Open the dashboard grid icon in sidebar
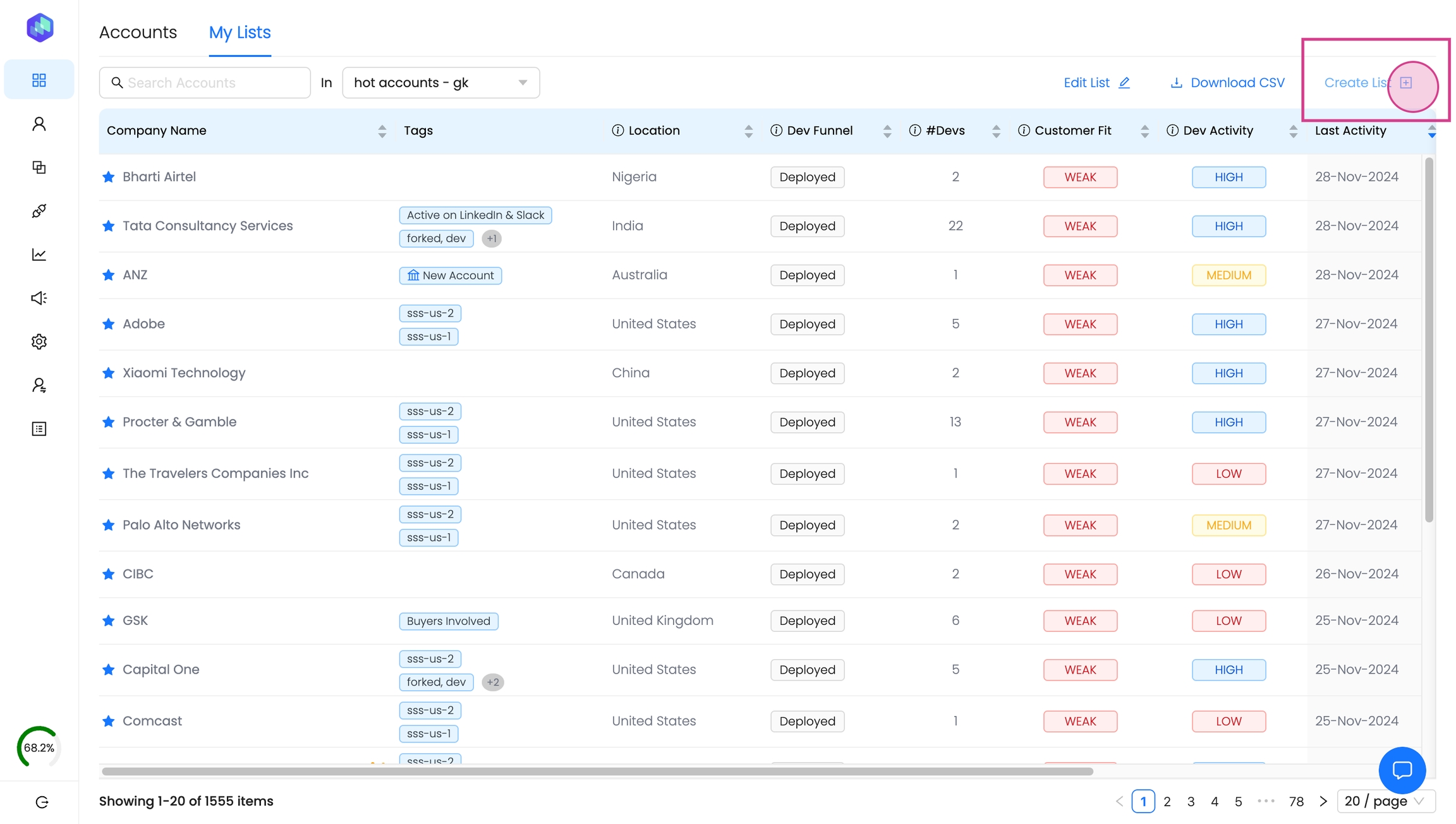 point(39,80)
